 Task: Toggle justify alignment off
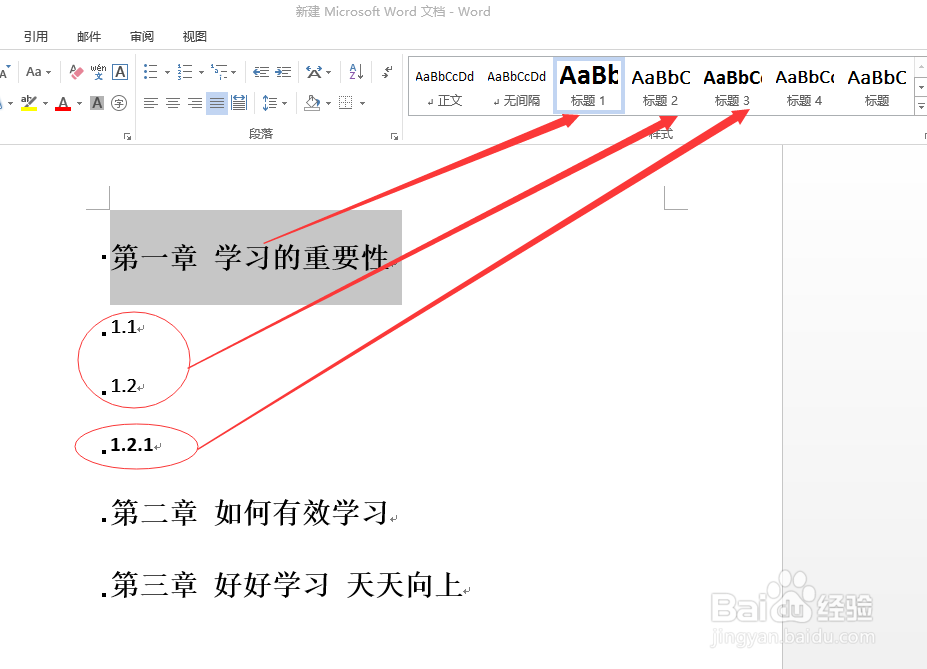click(215, 103)
